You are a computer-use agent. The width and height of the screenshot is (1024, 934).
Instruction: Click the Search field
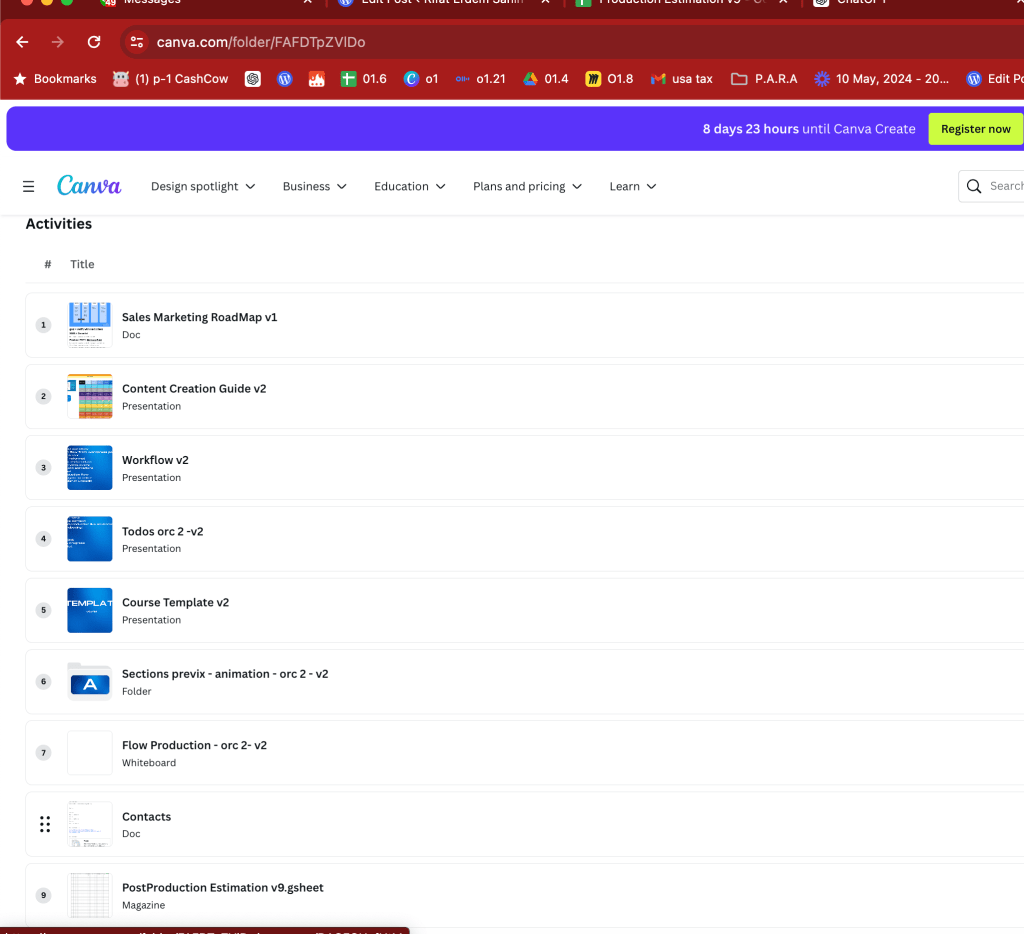pyautogui.click(x=991, y=186)
